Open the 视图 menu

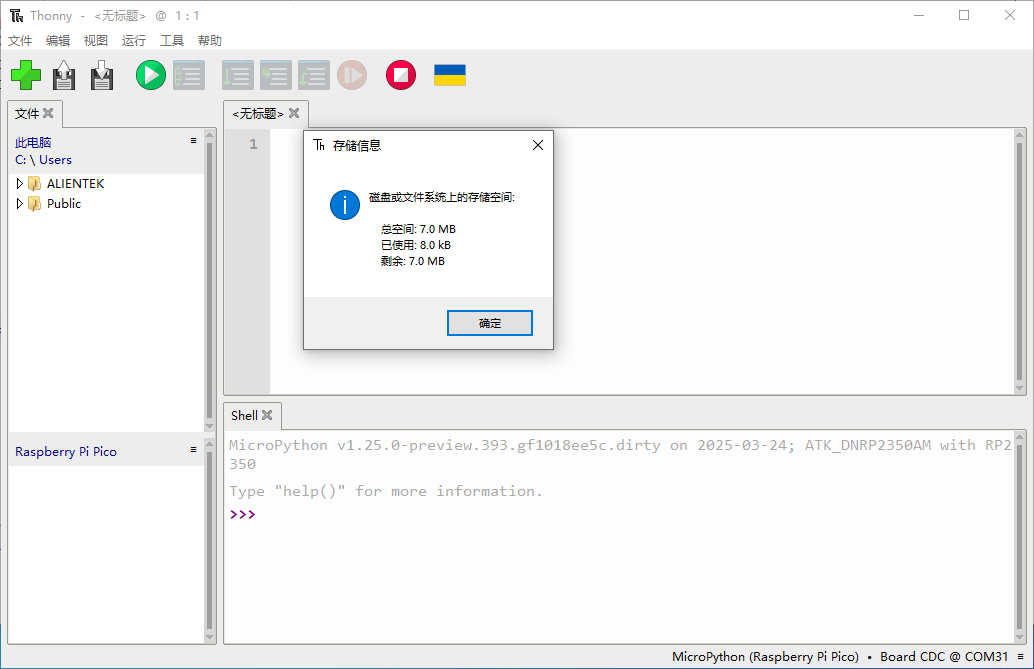[96, 40]
